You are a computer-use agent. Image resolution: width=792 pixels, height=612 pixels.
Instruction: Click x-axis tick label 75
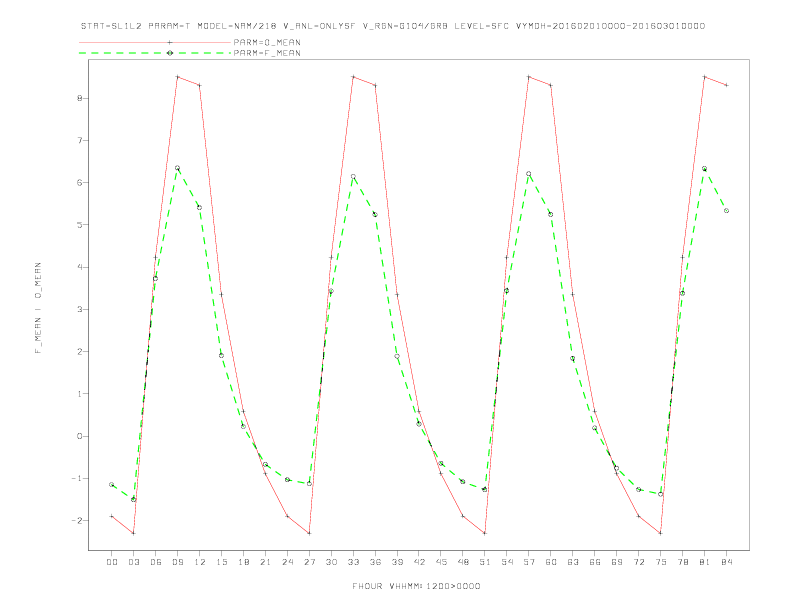661,562
